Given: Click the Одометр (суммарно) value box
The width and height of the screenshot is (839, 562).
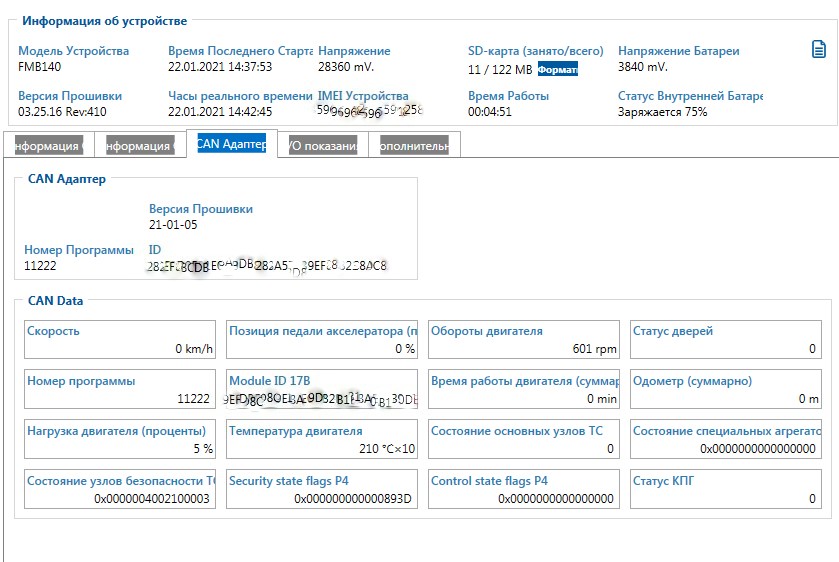Looking at the screenshot, I should click(726, 389).
